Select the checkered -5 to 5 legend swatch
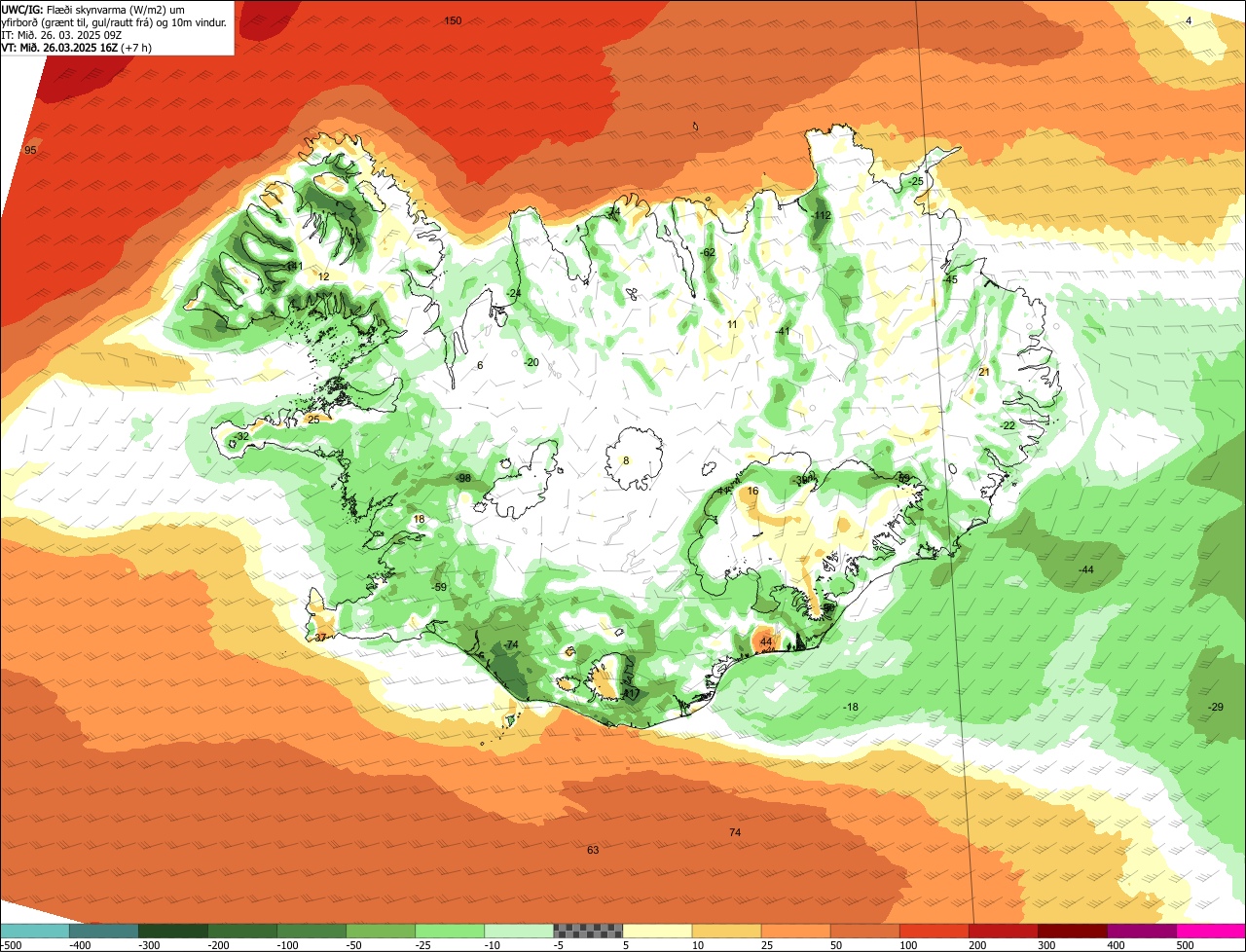This screenshot has width=1246, height=952. click(x=588, y=930)
